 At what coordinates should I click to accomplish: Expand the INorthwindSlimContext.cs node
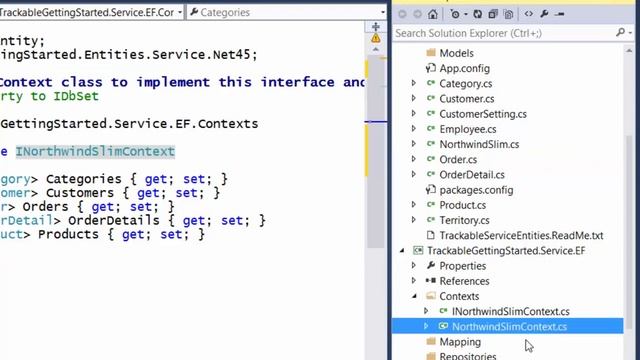point(426,311)
